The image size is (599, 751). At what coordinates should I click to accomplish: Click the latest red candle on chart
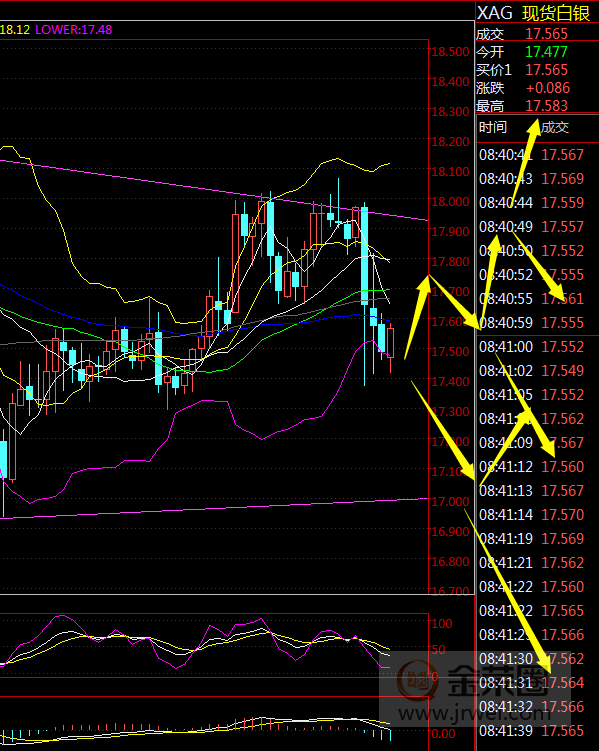[x=391, y=343]
